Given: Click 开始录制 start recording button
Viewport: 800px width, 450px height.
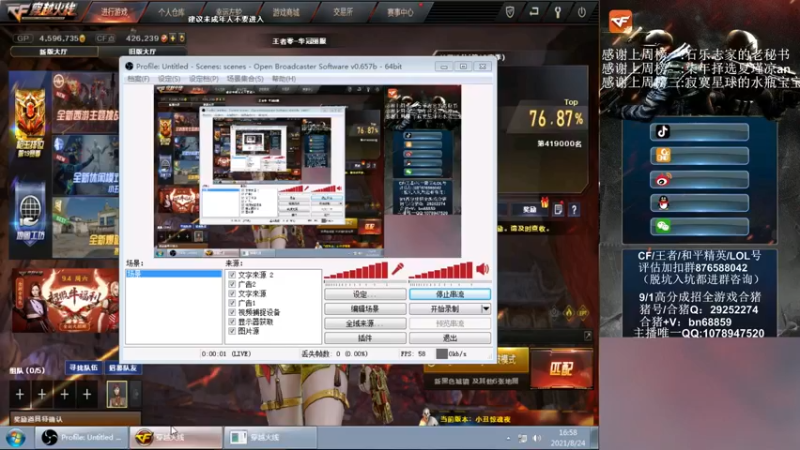Looking at the screenshot, I should pos(445,309).
